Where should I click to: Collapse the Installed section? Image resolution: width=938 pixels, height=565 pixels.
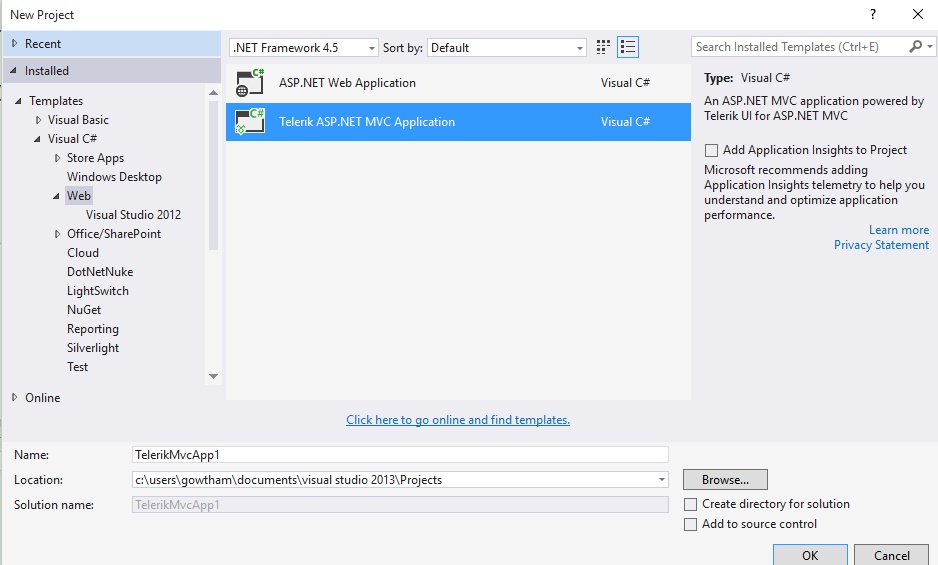tap(14, 71)
